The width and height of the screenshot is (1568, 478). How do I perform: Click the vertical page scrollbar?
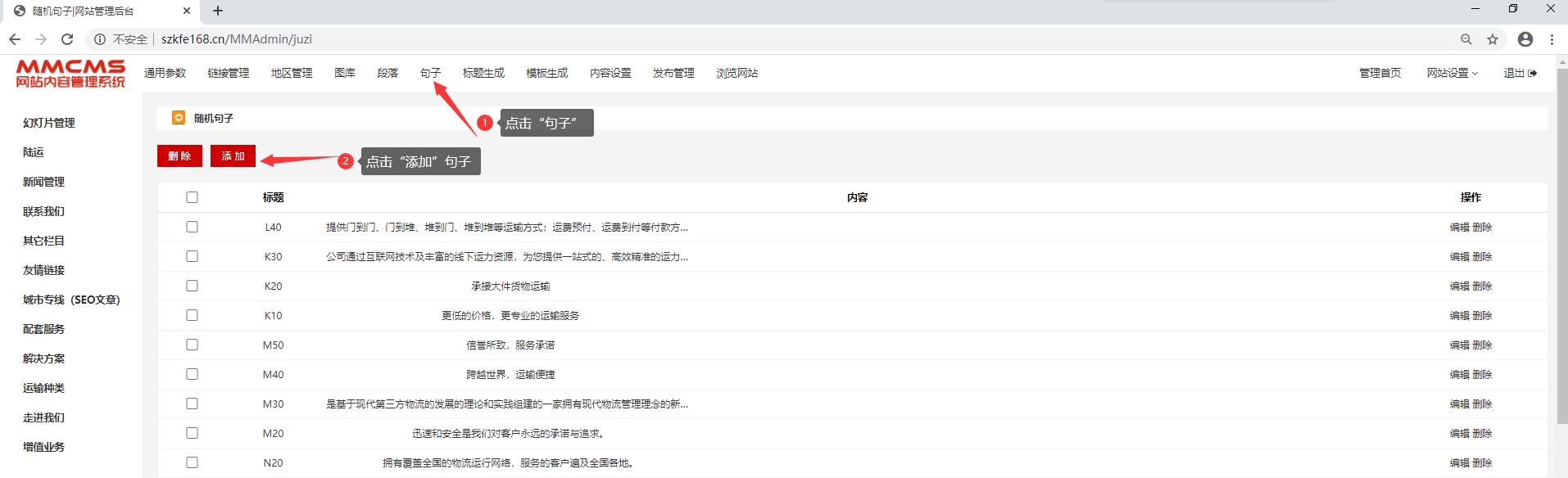point(1561,246)
